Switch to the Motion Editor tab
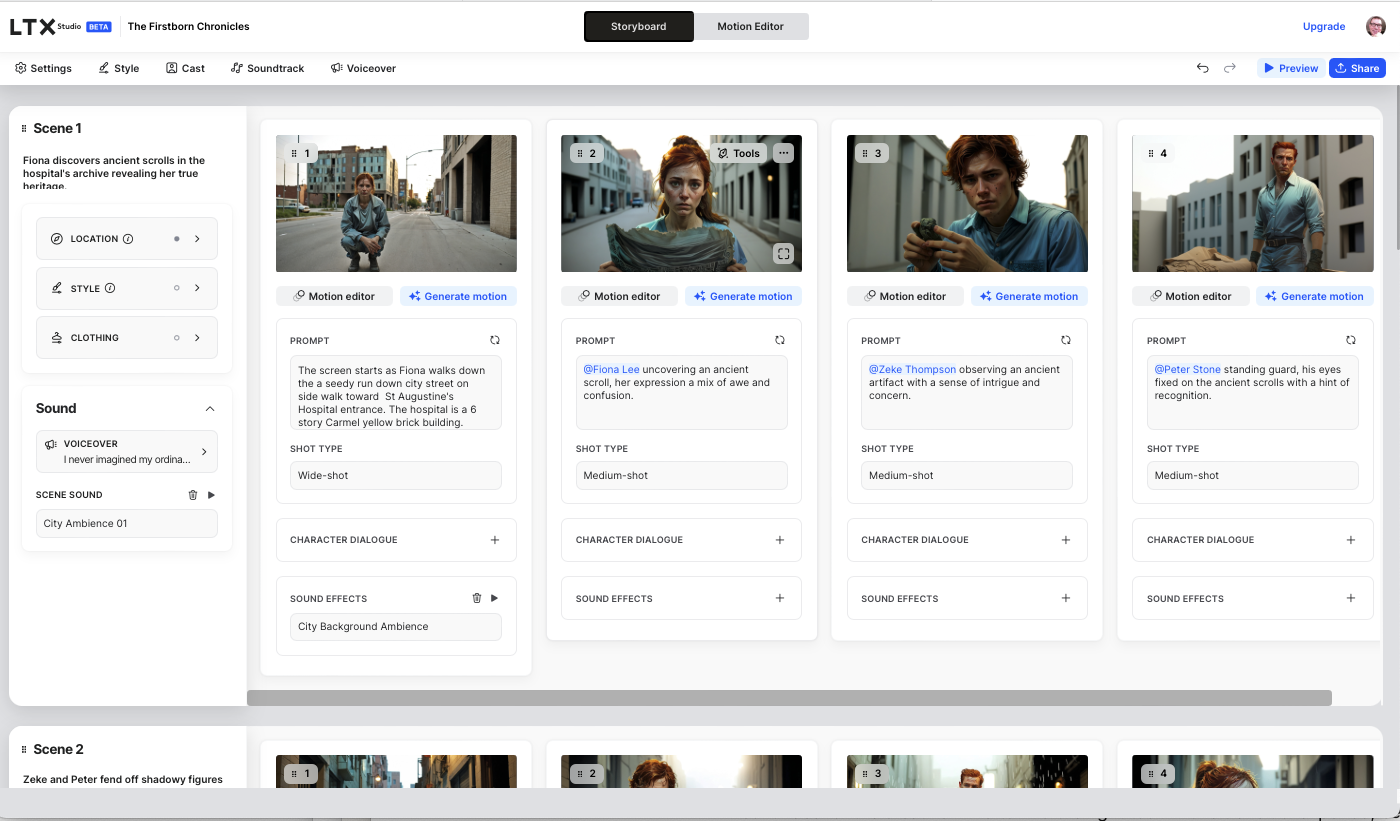The width and height of the screenshot is (1400, 821). (750, 27)
